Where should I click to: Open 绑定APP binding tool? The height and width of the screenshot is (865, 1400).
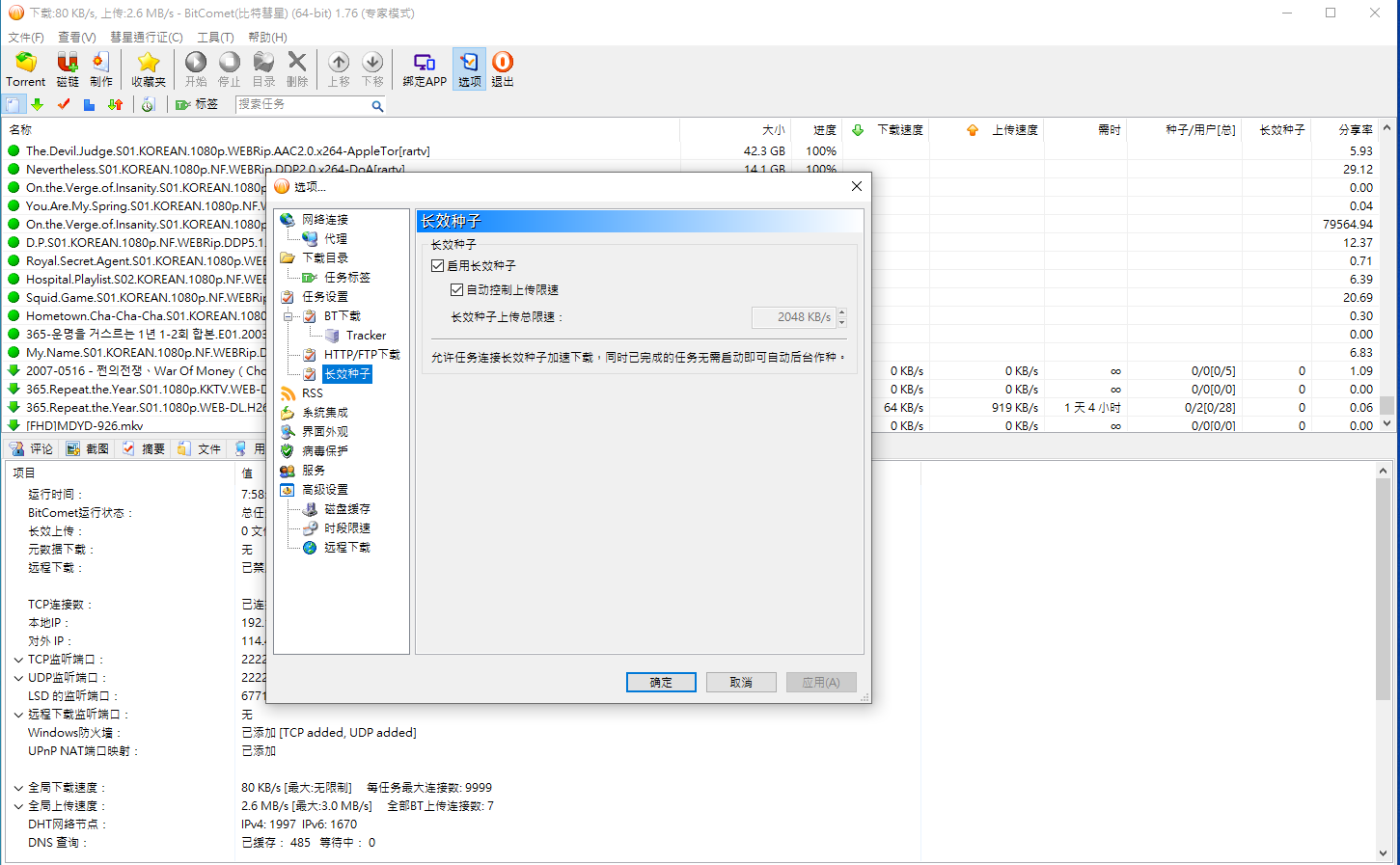[x=425, y=69]
